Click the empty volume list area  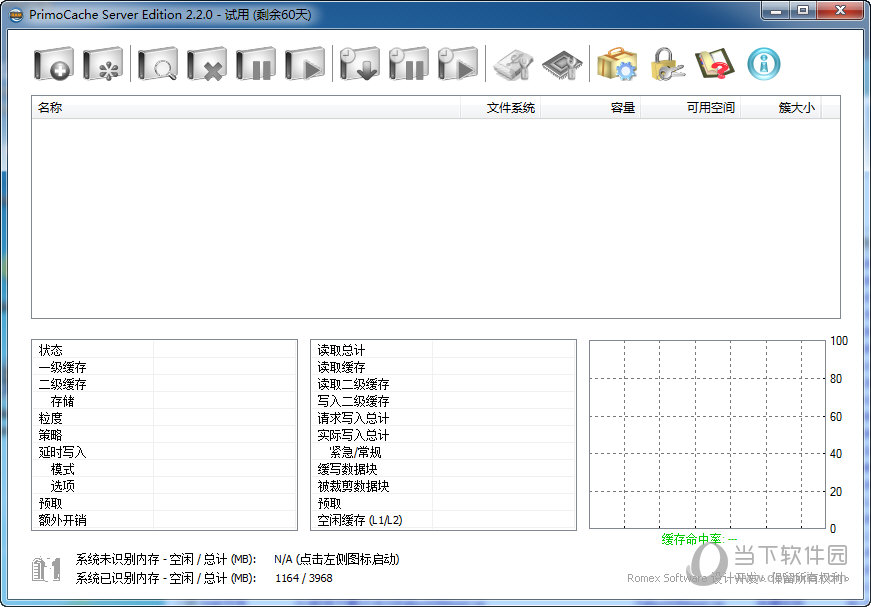pos(436,218)
